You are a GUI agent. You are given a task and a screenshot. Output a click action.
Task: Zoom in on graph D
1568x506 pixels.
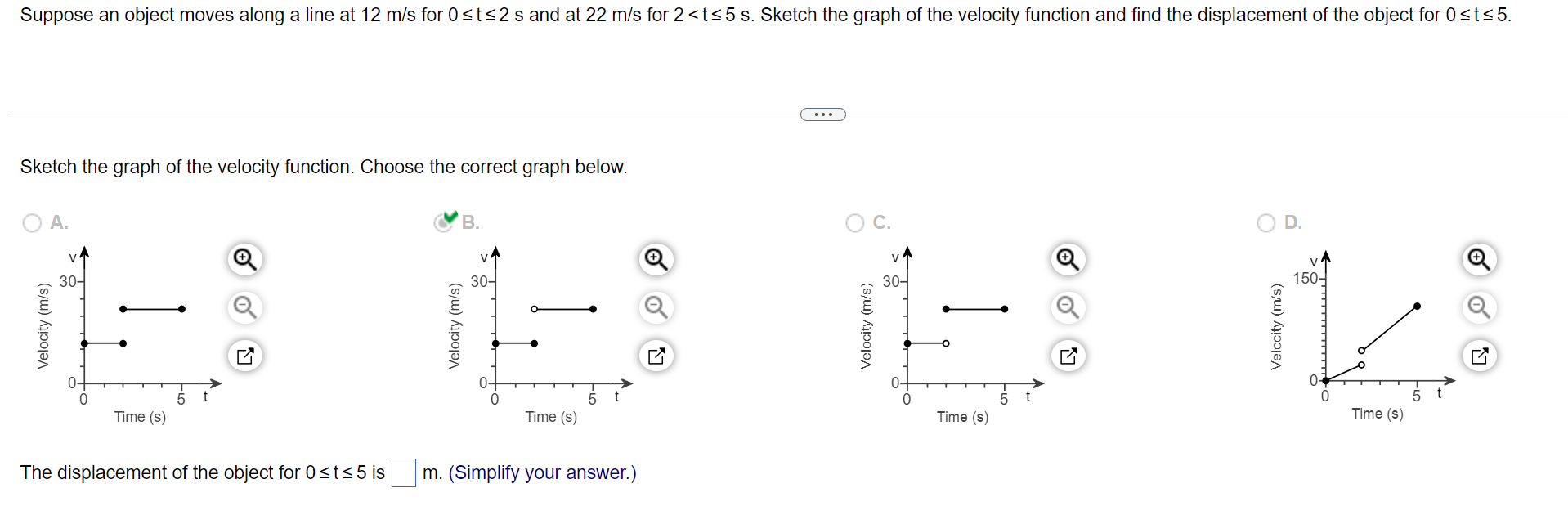1479,259
